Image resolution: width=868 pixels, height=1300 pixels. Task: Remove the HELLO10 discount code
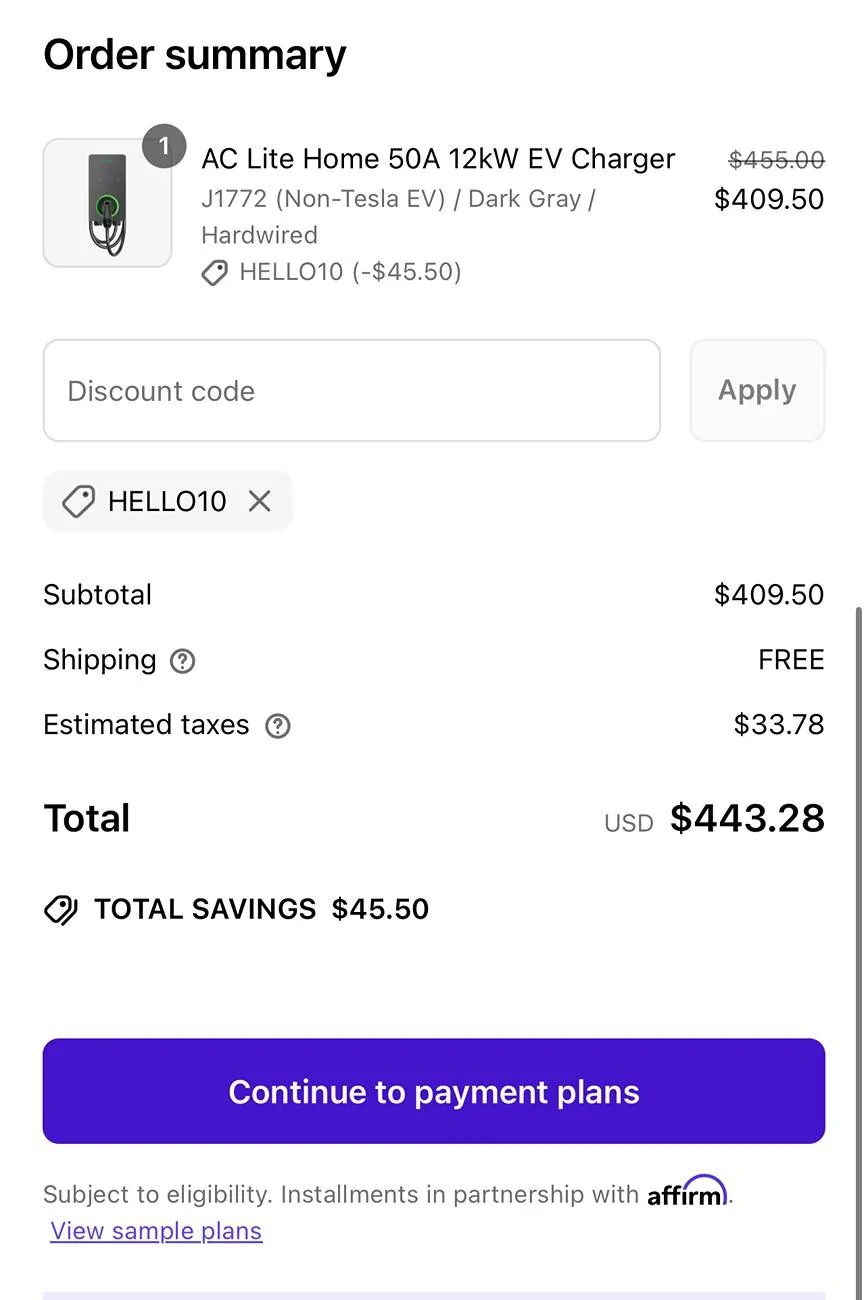click(260, 501)
